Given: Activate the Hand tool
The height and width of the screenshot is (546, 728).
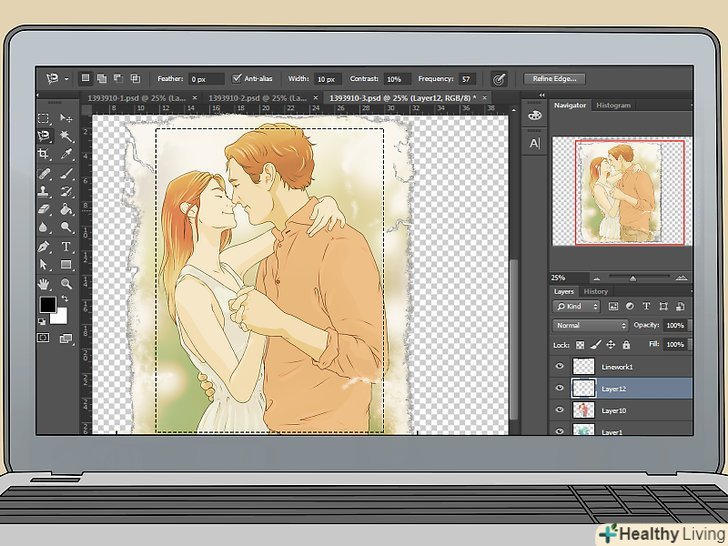Looking at the screenshot, I should [x=44, y=283].
